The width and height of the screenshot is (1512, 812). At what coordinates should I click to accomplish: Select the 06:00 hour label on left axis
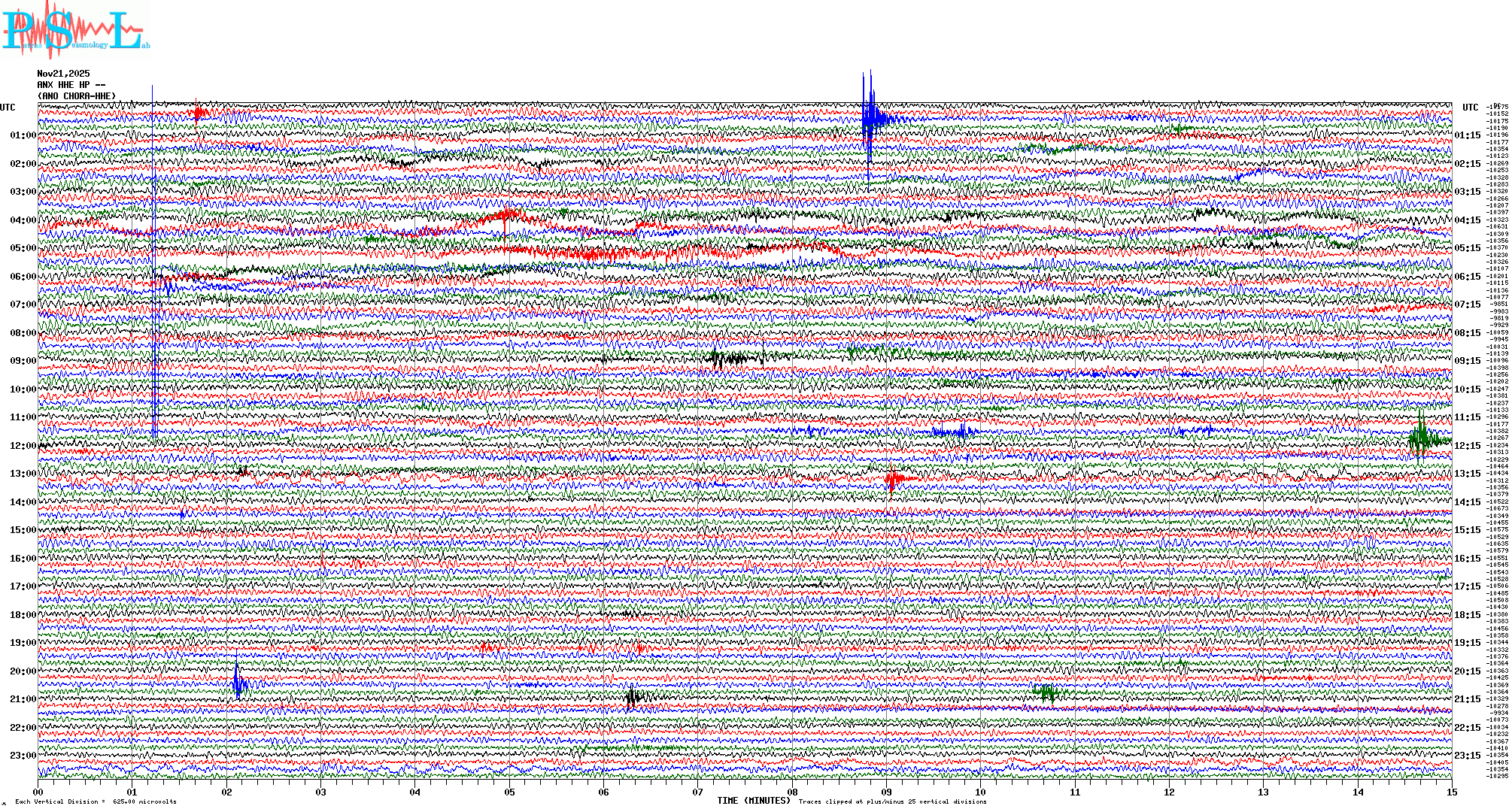point(23,277)
